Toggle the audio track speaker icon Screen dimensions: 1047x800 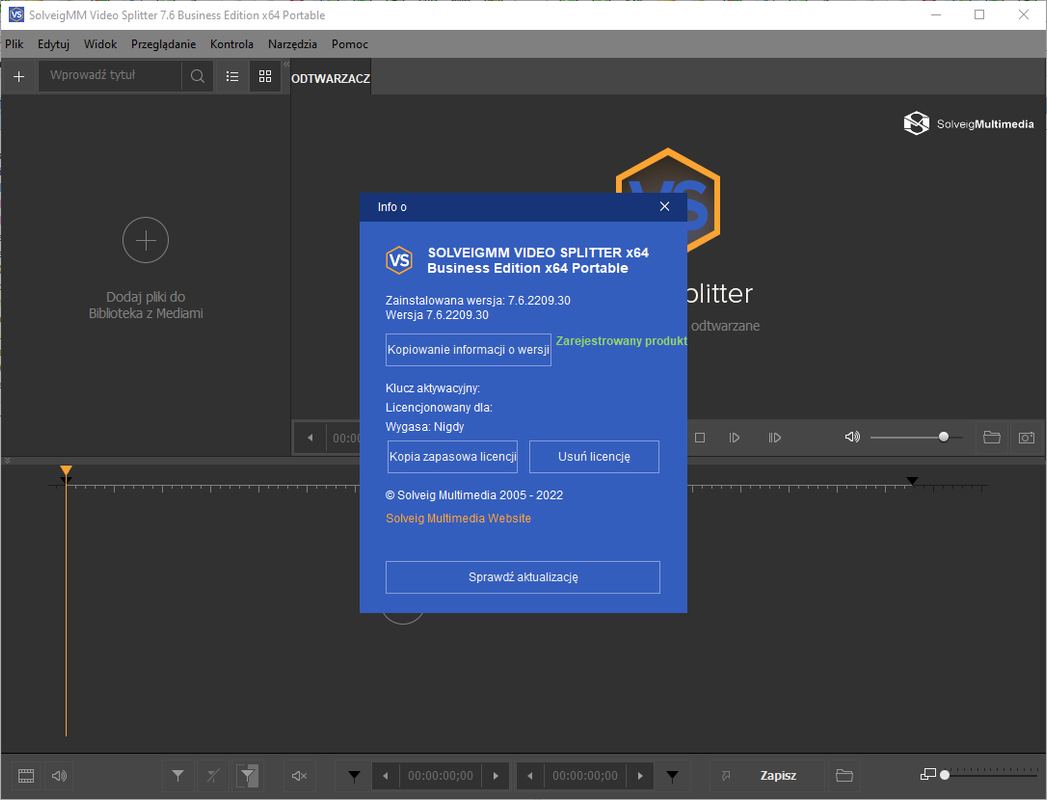[x=59, y=775]
